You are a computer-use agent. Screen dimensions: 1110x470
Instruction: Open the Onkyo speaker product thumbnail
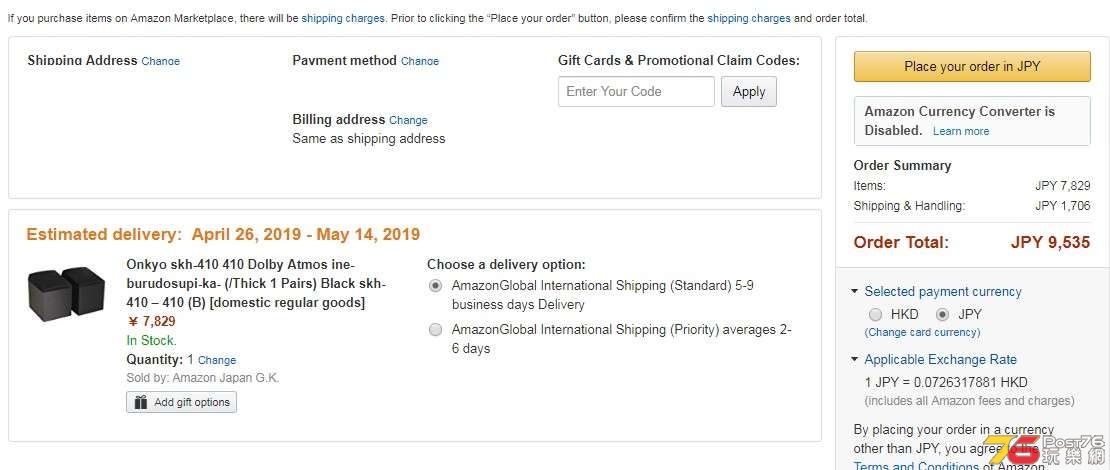(x=67, y=294)
